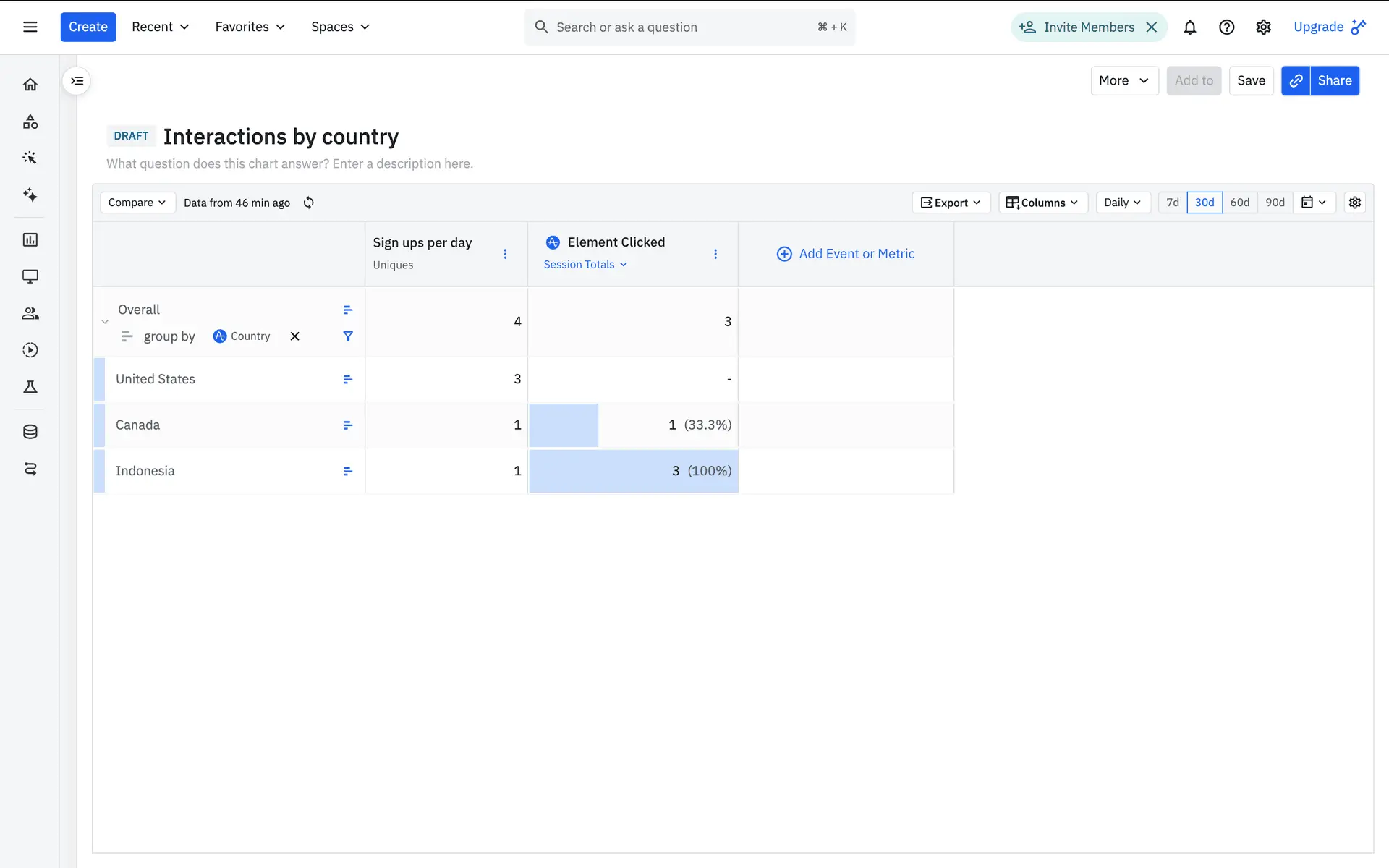Open the chart settings gear icon
Image resolution: width=1389 pixels, height=868 pixels.
[1355, 203]
